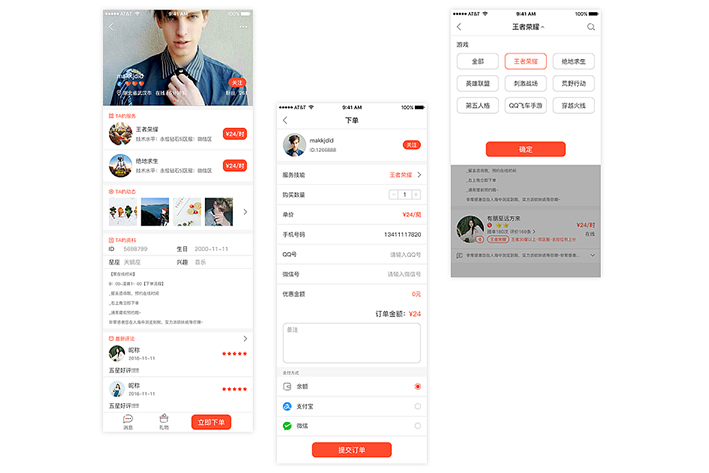Open search on the filter screen

(591, 27)
